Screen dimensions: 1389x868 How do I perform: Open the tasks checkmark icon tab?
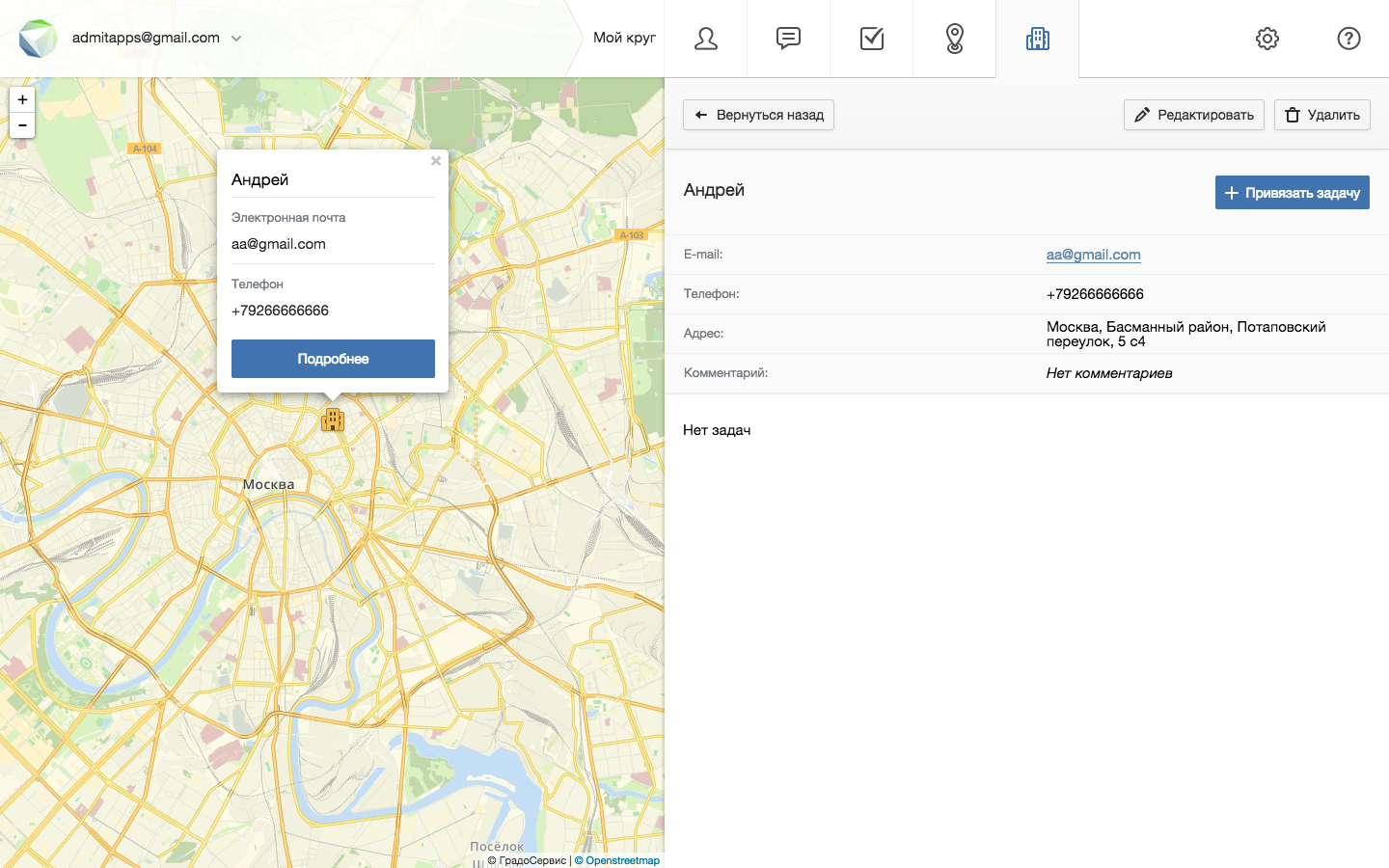[x=871, y=39]
